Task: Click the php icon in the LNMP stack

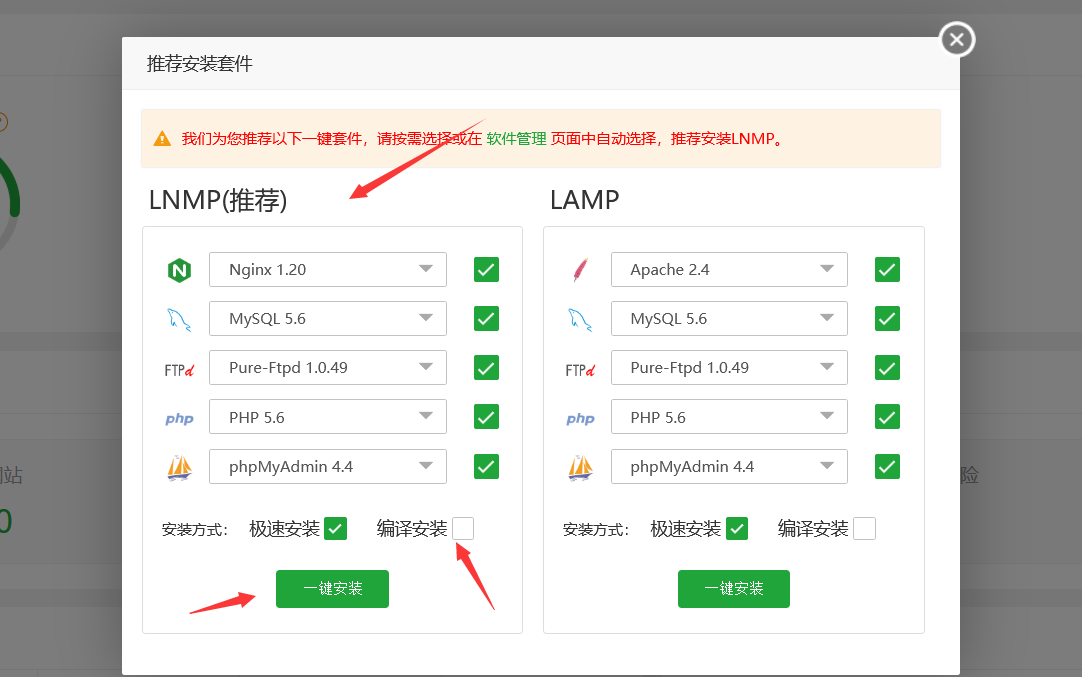Action: point(179,416)
